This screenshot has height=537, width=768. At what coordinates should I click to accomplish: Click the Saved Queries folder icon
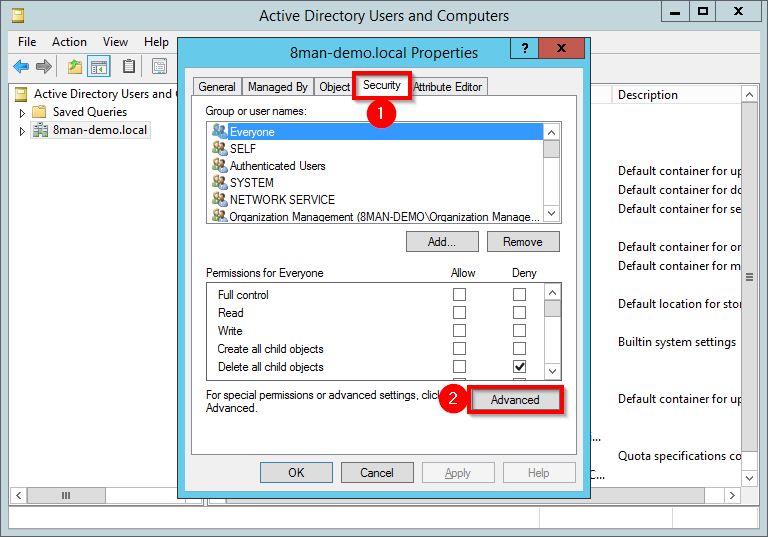pyautogui.click(x=40, y=112)
